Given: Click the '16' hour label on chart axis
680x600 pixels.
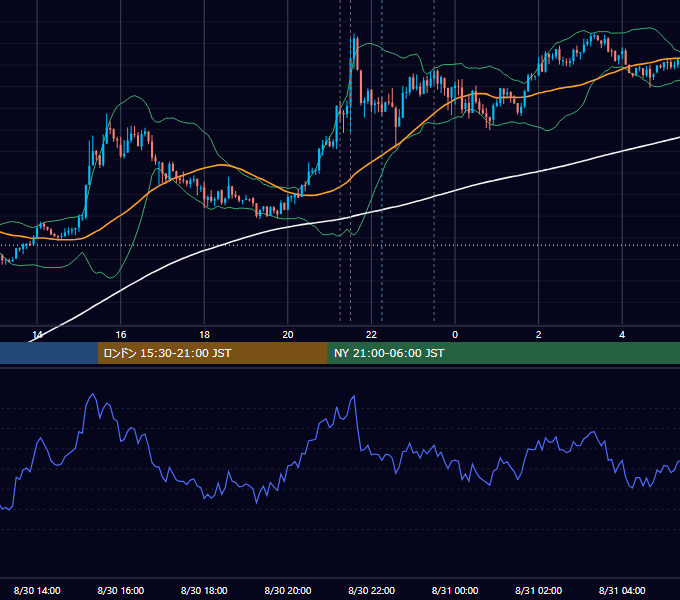Looking at the screenshot, I should 121,335.
